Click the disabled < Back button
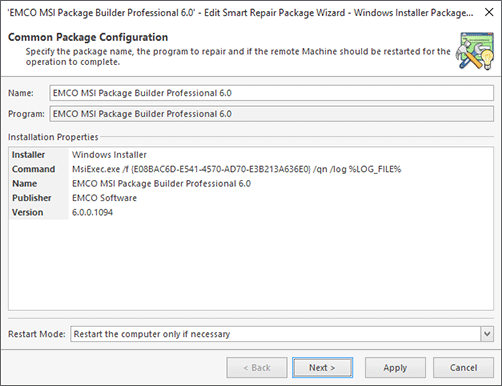502x386 pixels. [257, 368]
